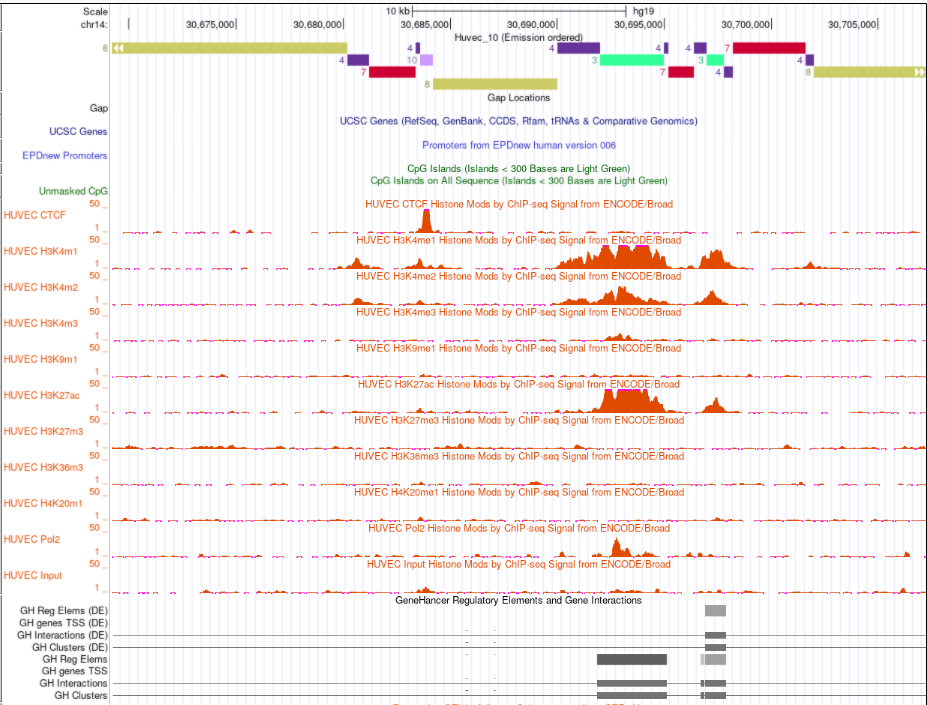Click the Gap Locations track title

518,98
